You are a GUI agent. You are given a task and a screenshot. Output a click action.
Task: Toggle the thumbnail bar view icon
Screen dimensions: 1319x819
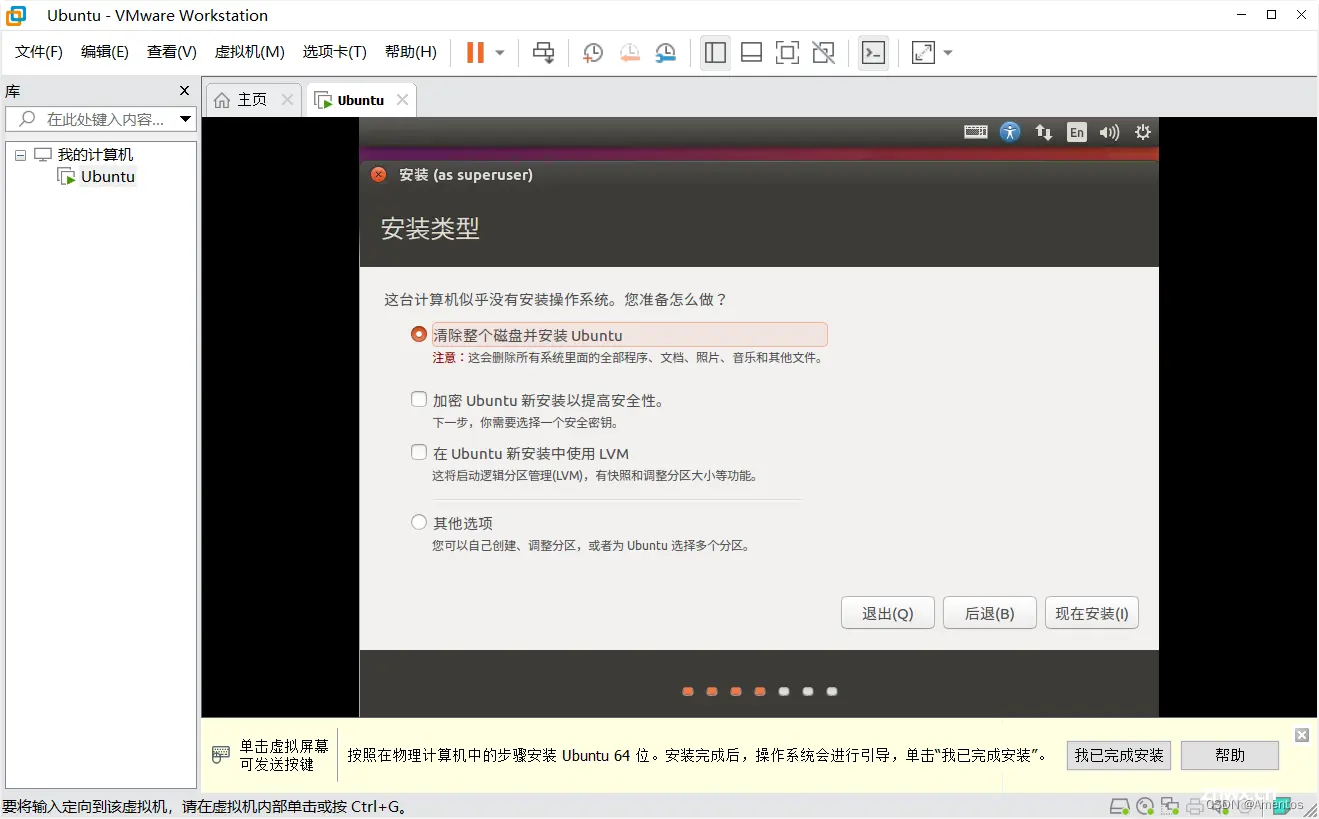click(x=752, y=52)
